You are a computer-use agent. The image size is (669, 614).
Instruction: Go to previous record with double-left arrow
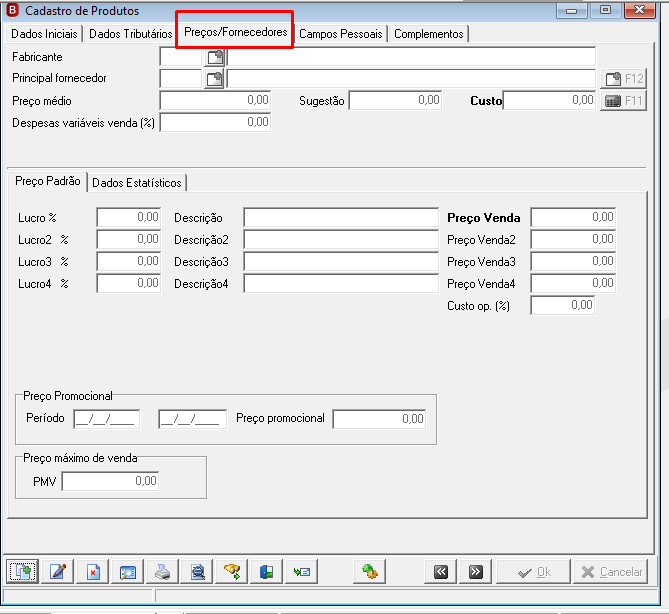(441, 571)
